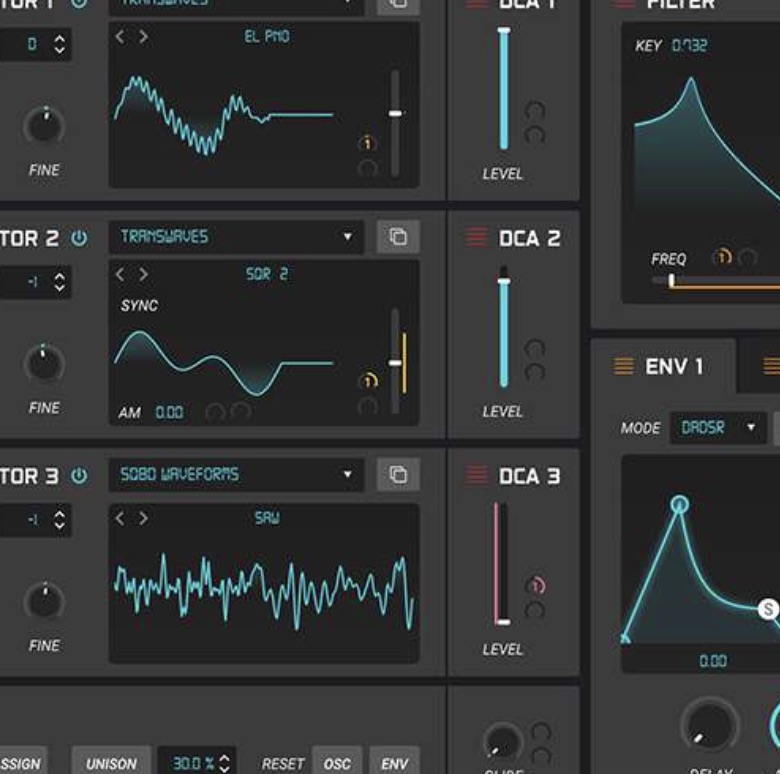Click orange mod slot 1 next to filter FREQ
Screen dimensions: 780x774
[722, 257]
